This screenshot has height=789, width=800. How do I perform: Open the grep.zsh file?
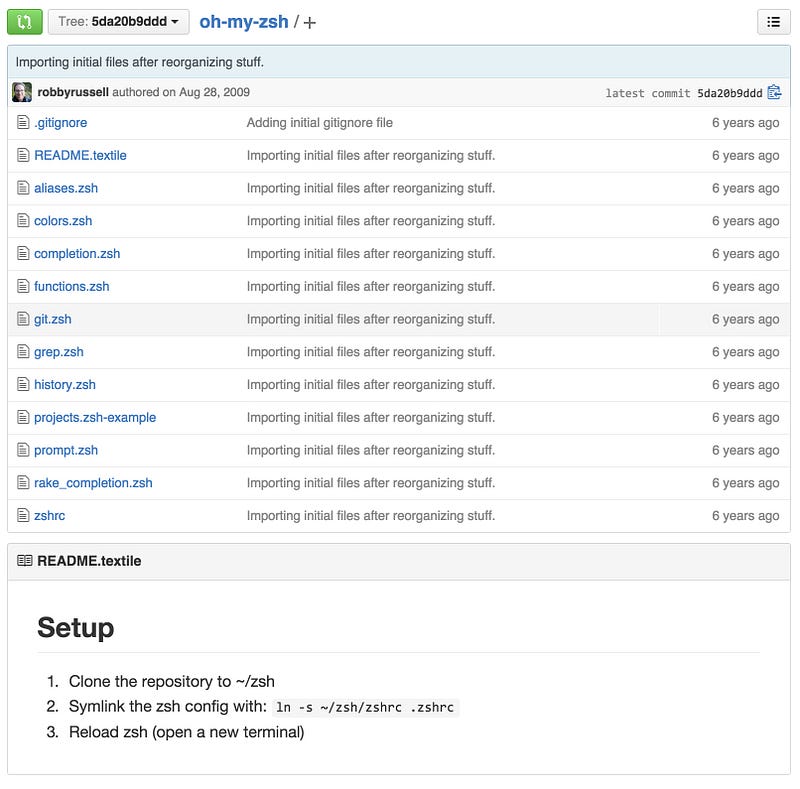coord(59,352)
